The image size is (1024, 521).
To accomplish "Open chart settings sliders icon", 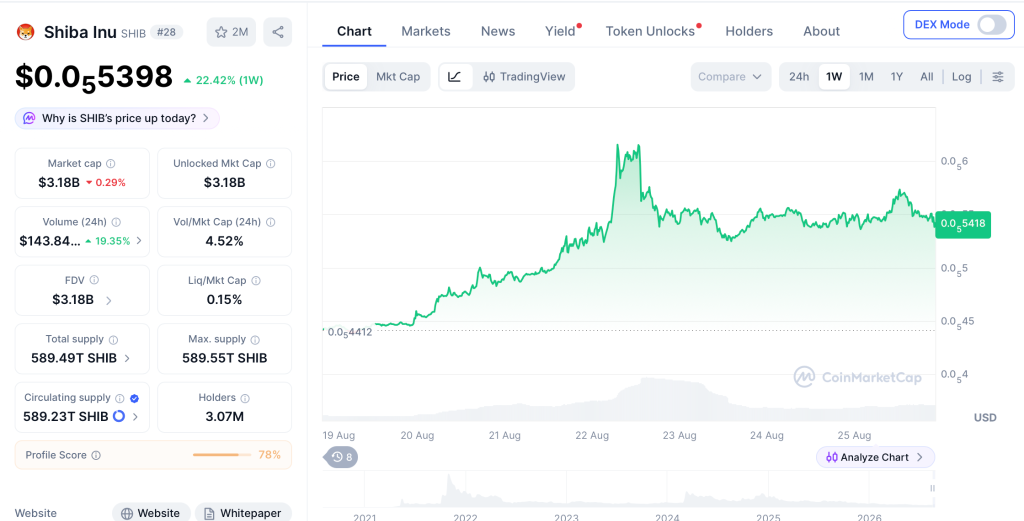I will tap(998, 77).
